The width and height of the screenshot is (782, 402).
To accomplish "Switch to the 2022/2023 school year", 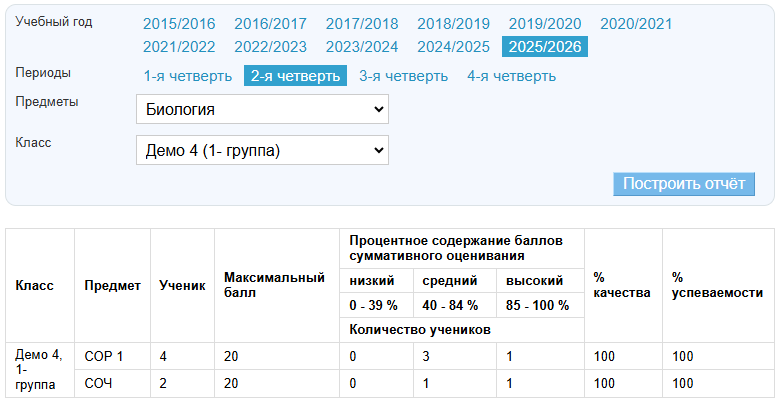I will 270,46.
